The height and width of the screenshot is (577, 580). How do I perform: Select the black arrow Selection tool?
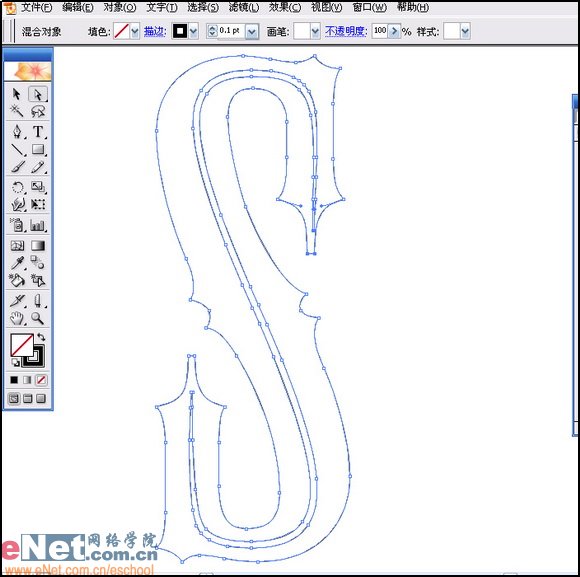[x=17, y=94]
